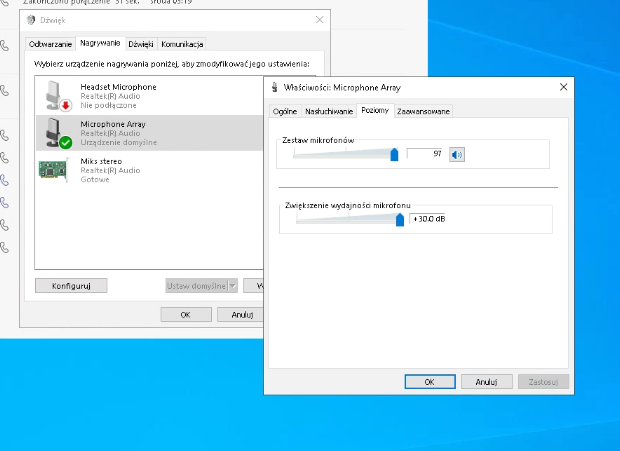
Task: Switch to the Nasłuchiwanie tab
Action: 329,111
